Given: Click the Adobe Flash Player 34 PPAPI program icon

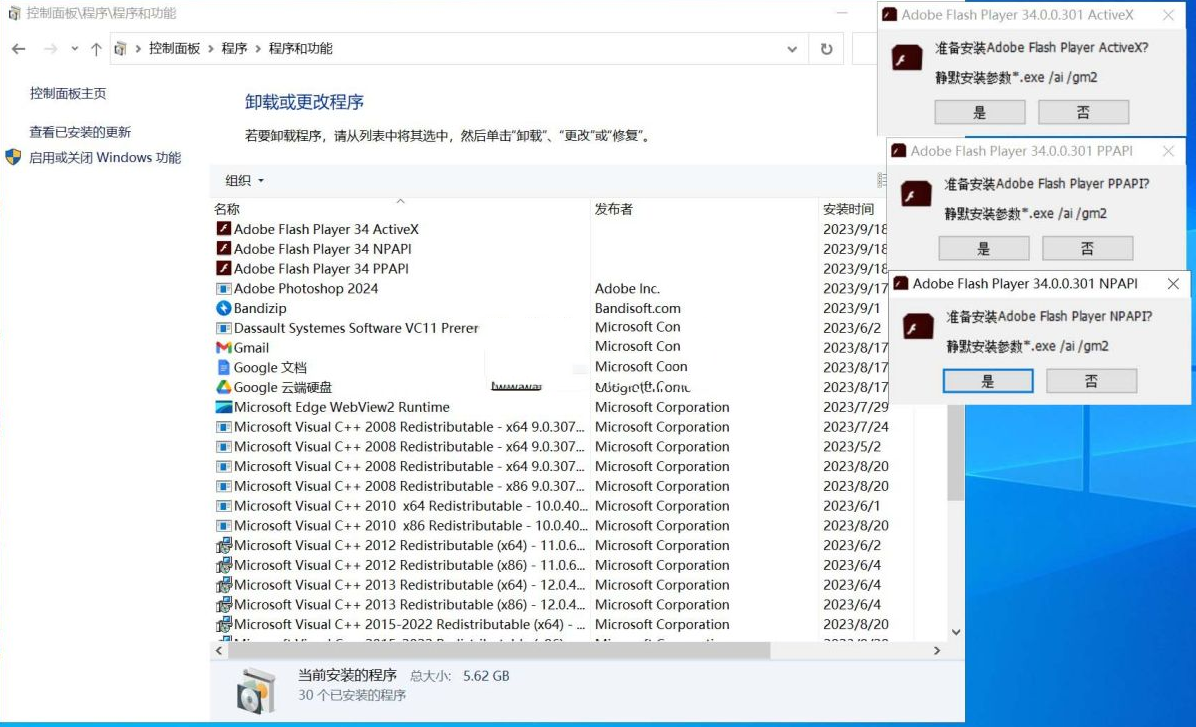Looking at the screenshot, I should (223, 268).
